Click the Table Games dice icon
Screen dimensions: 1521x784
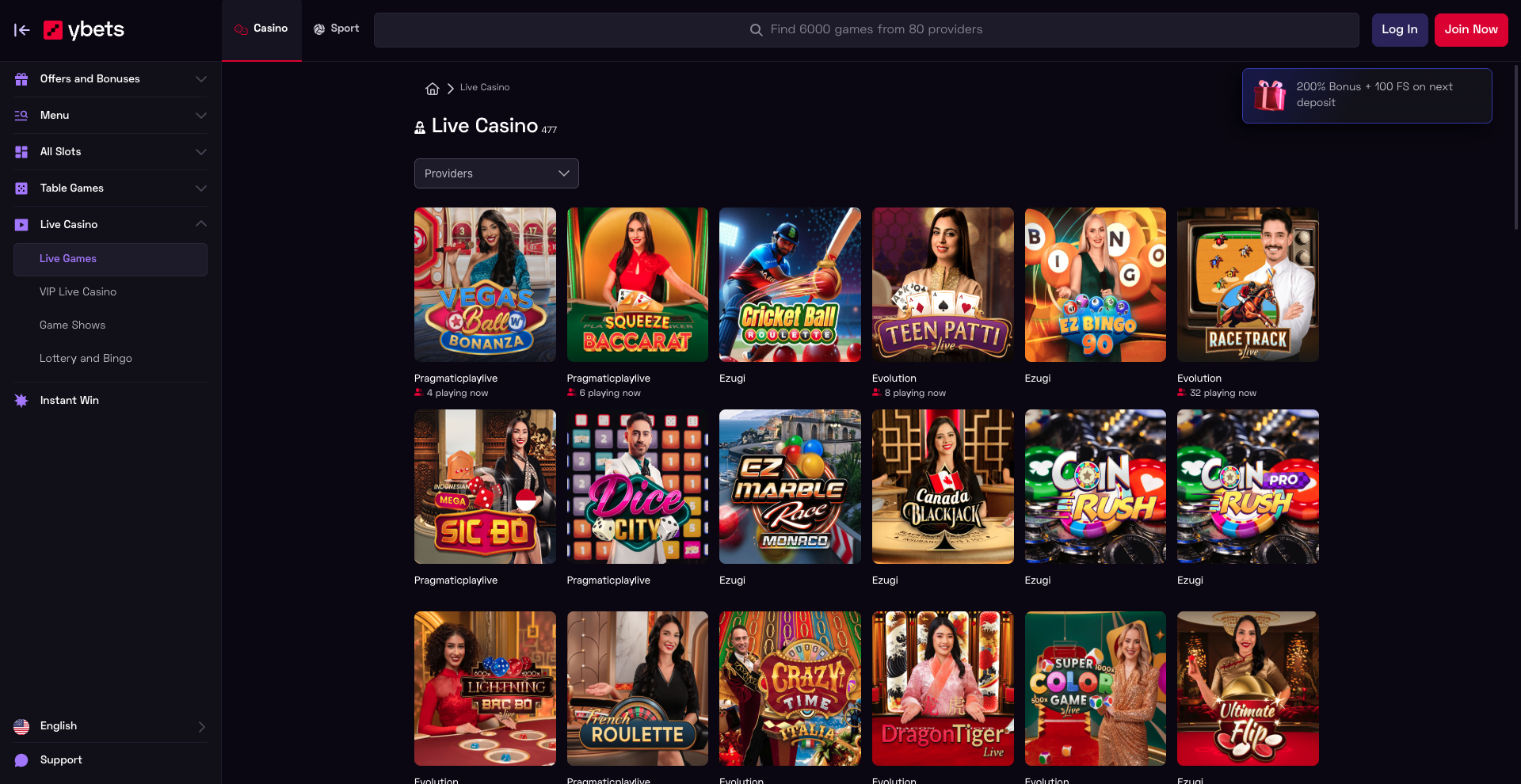21,188
